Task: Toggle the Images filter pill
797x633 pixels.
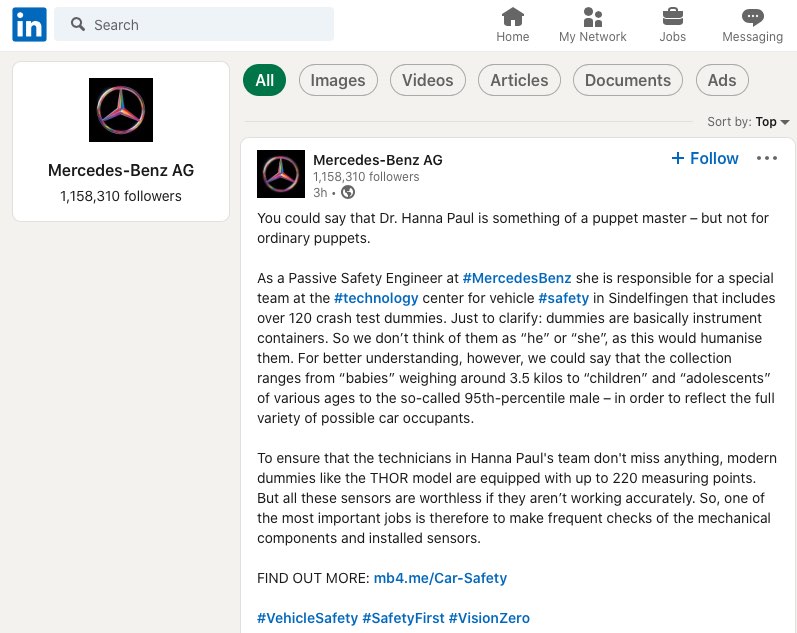Action: pyautogui.click(x=338, y=80)
